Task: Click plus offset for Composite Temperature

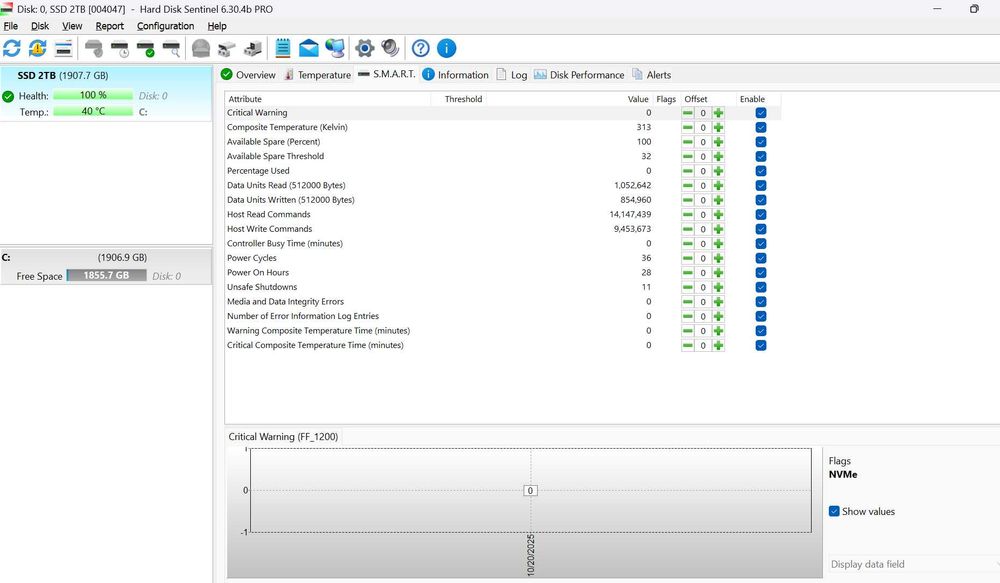Action: (718, 128)
